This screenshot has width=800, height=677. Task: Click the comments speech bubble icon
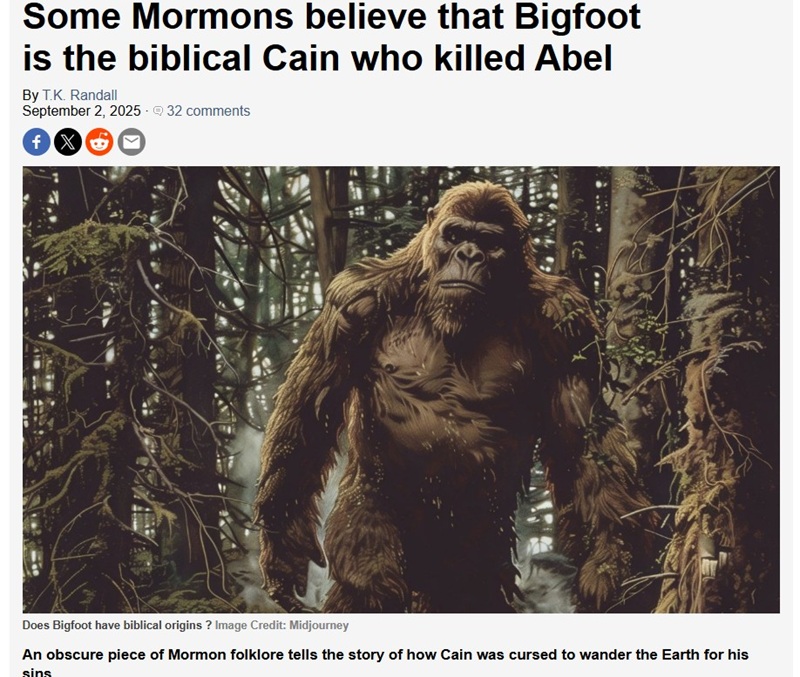[x=158, y=111]
